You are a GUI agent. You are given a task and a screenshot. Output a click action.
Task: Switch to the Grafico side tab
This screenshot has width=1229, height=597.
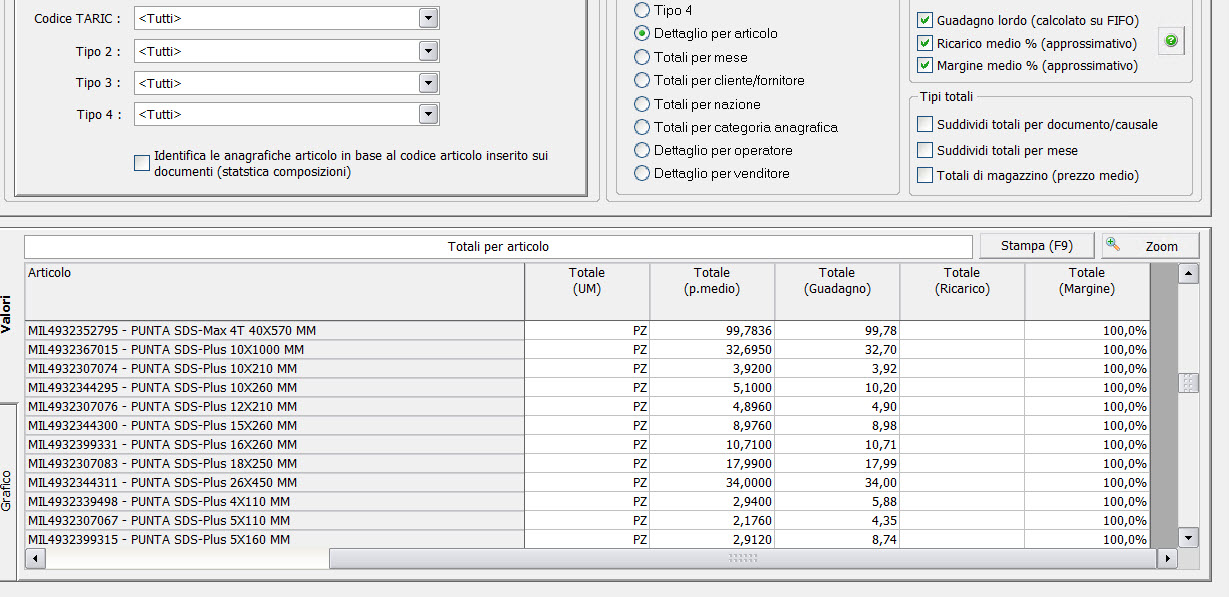(x=8, y=490)
